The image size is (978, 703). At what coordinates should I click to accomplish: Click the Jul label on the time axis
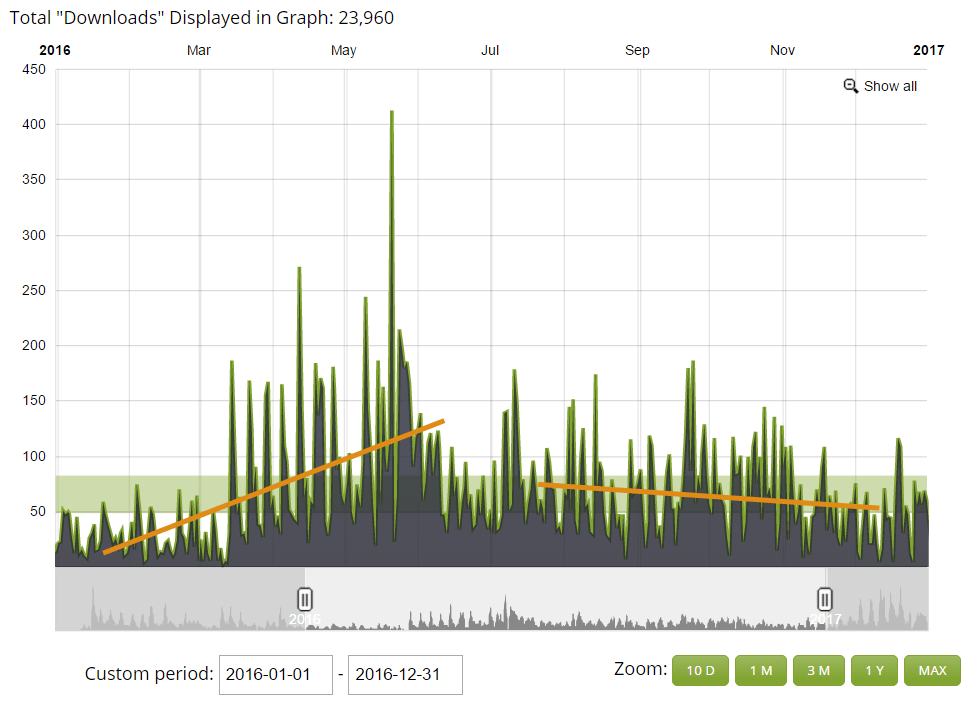(490, 51)
